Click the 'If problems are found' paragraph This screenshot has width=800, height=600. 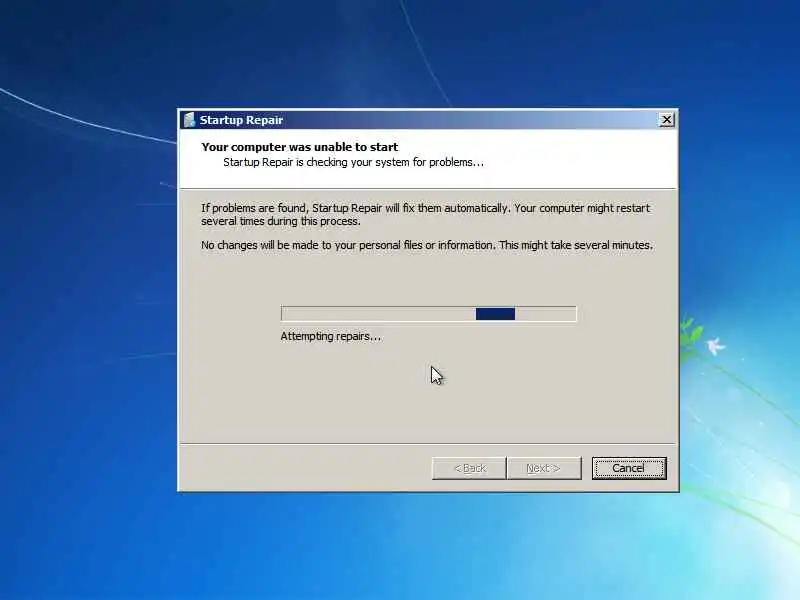coord(426,214)
